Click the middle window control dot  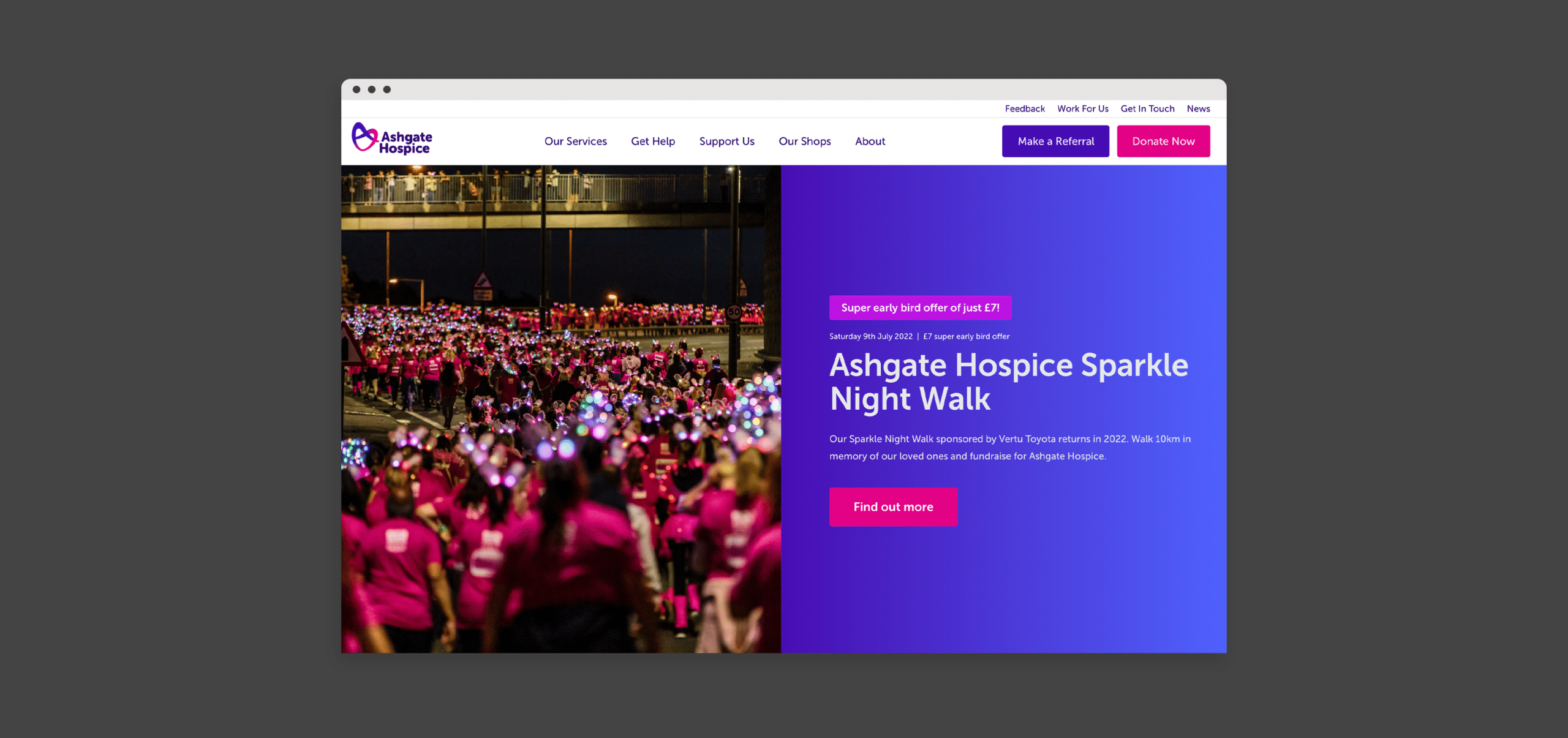372,89
